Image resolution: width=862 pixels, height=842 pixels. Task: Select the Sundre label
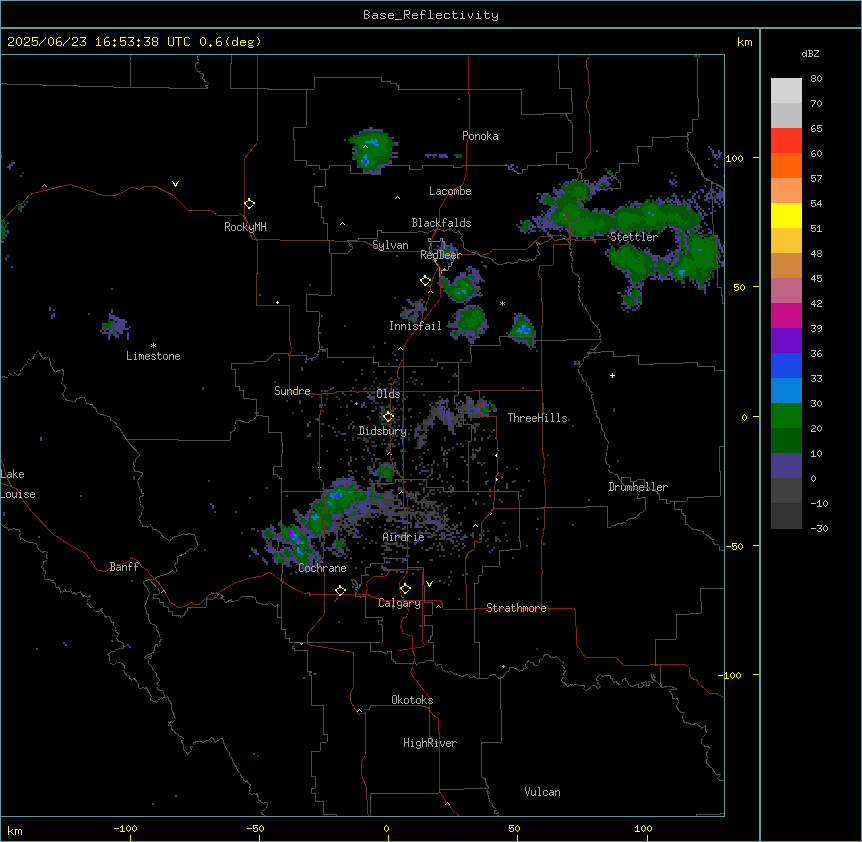pos(292,391)
